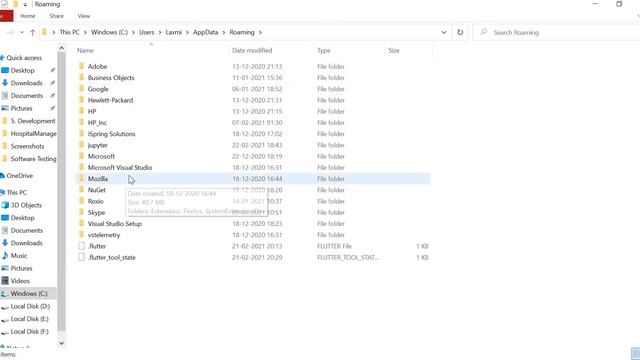The height and width of the screenshot is (360, 640).
Task: Expand breadcrumb chevron after Users
Action: point(160,32)
